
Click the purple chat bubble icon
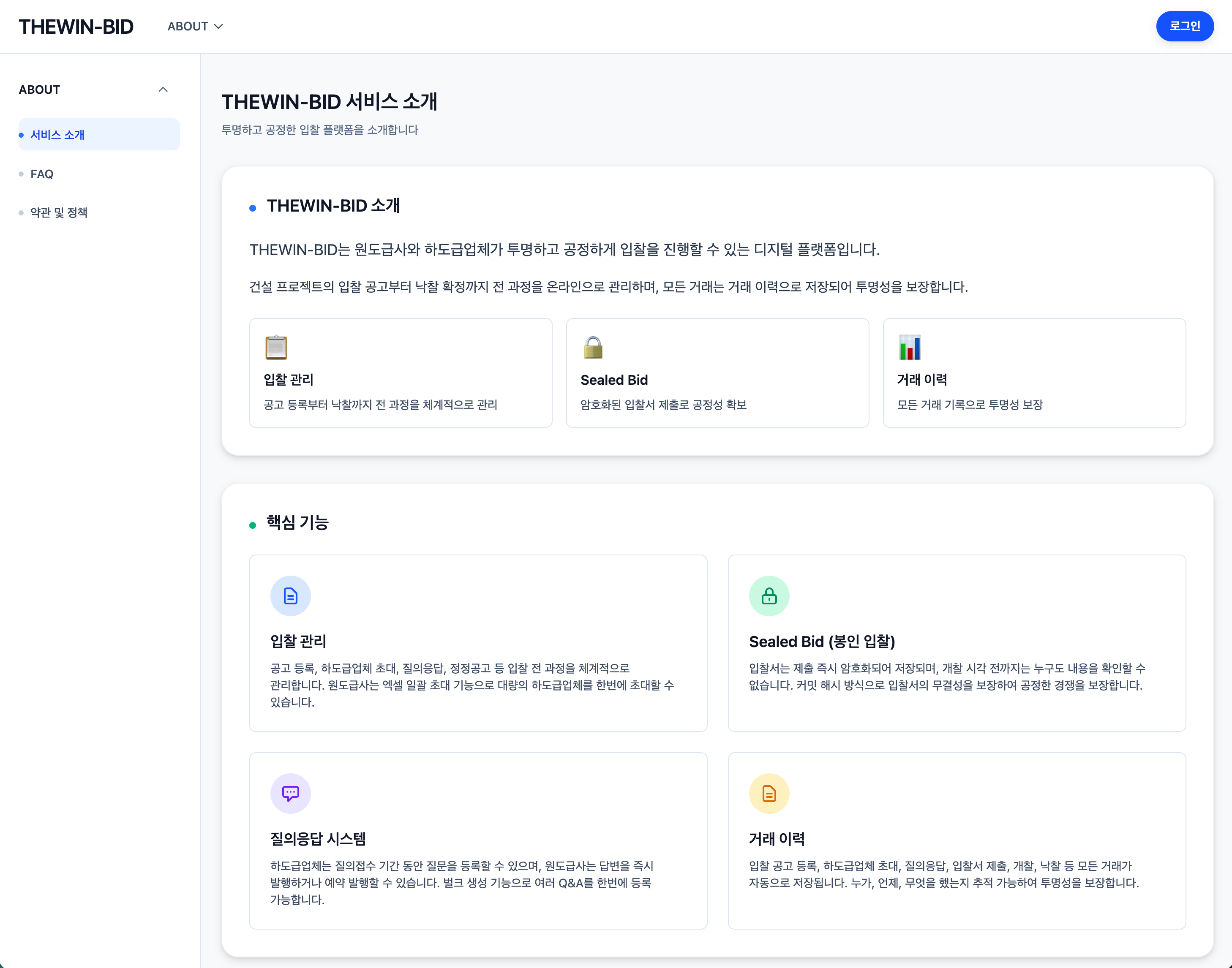click(x=290, y=794)
